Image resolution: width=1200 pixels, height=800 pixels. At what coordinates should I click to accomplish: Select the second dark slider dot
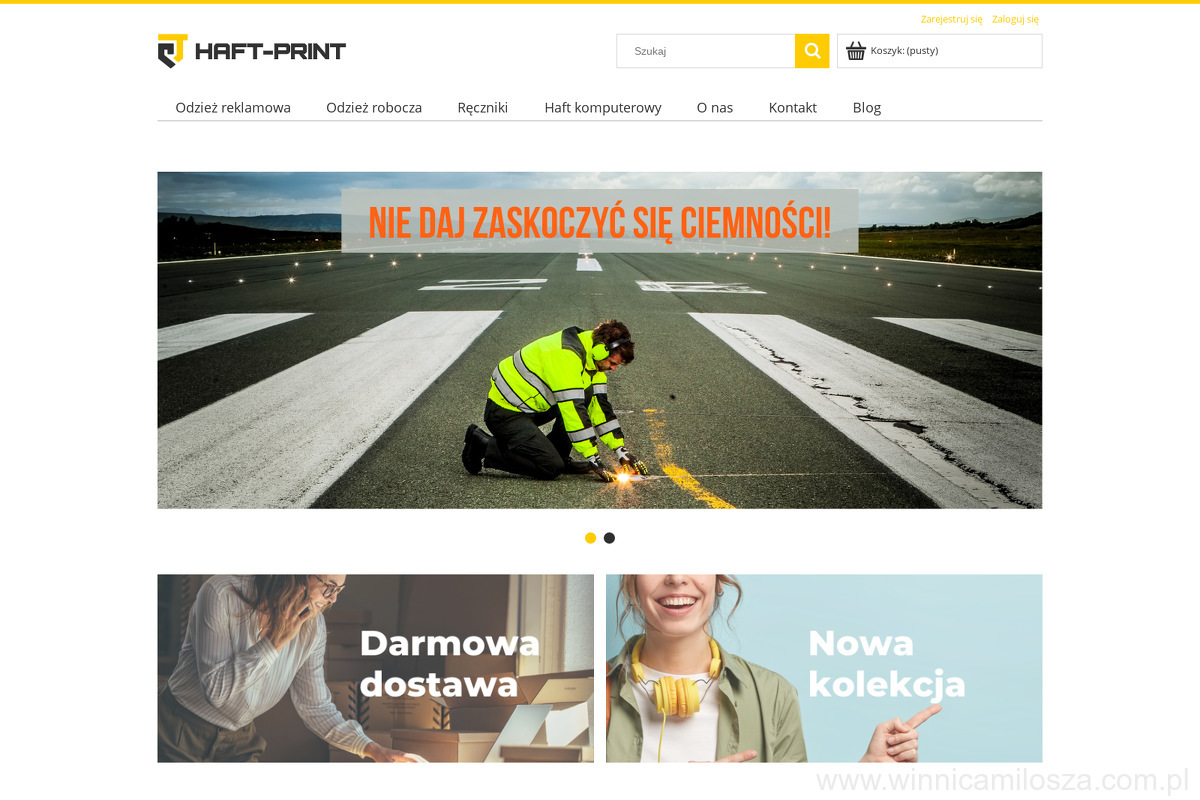coord(609,538)
